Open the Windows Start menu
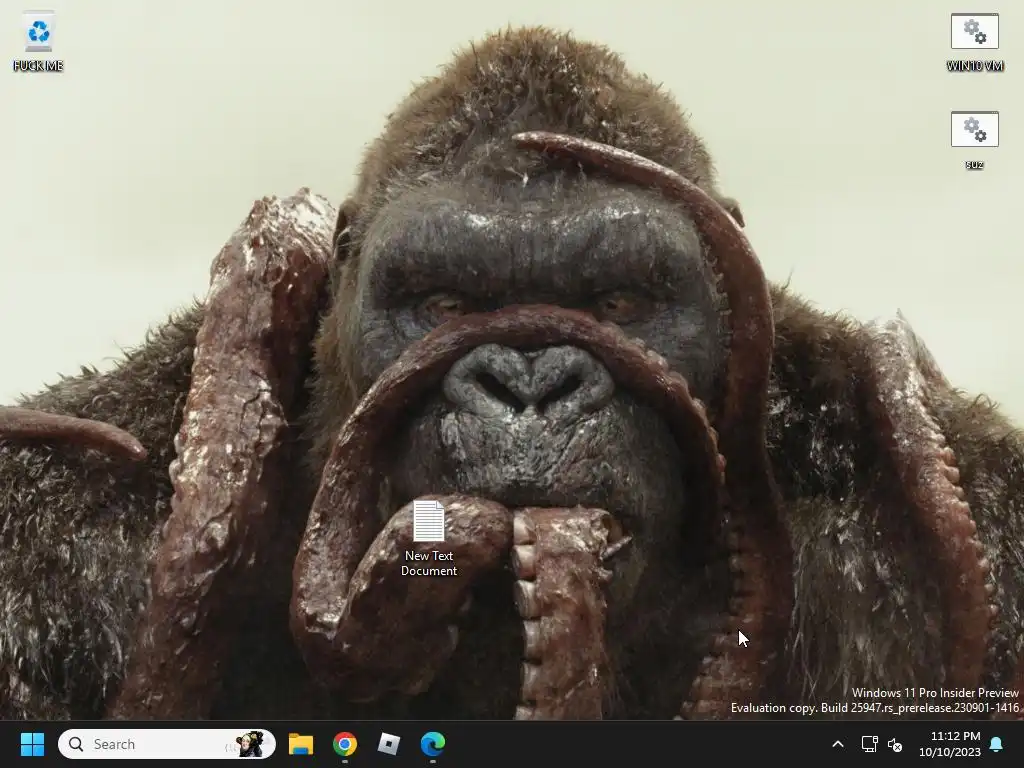 (32, 744)
